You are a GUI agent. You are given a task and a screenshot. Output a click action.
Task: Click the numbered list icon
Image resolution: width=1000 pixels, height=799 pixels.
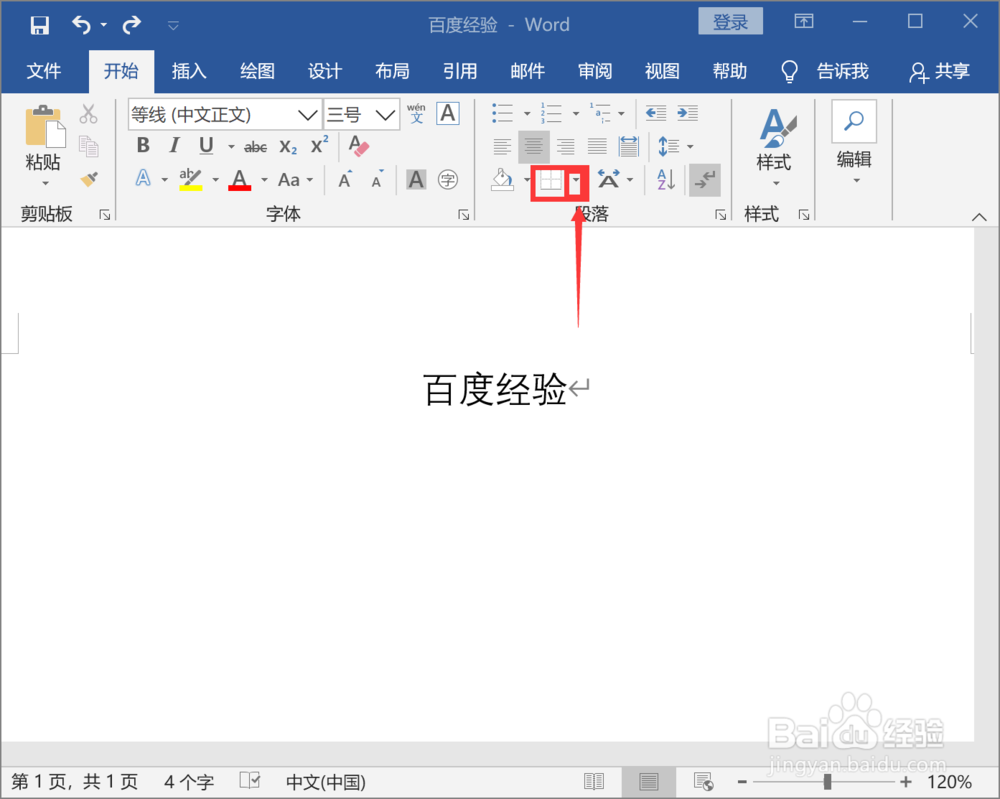click(x=551, y=114)
